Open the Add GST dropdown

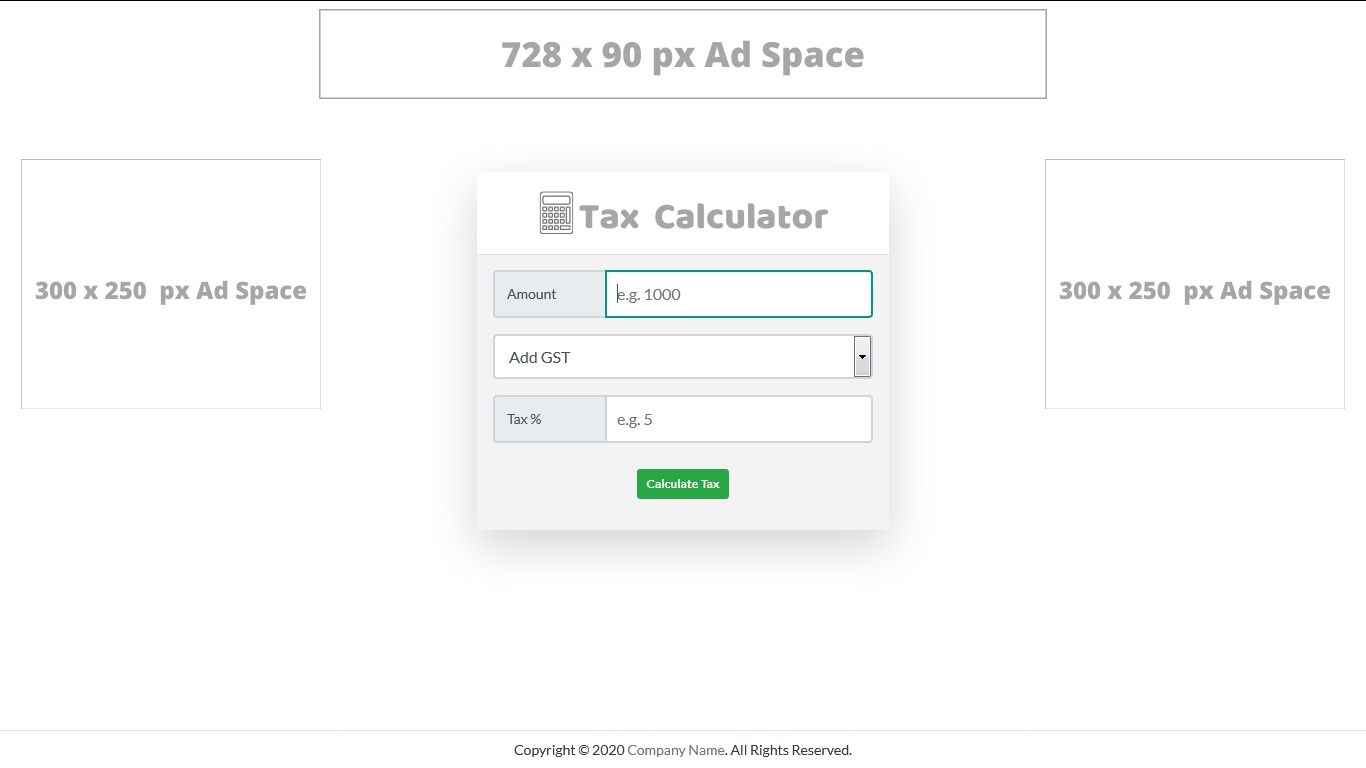pyautogui.click(x=683, y=356)
